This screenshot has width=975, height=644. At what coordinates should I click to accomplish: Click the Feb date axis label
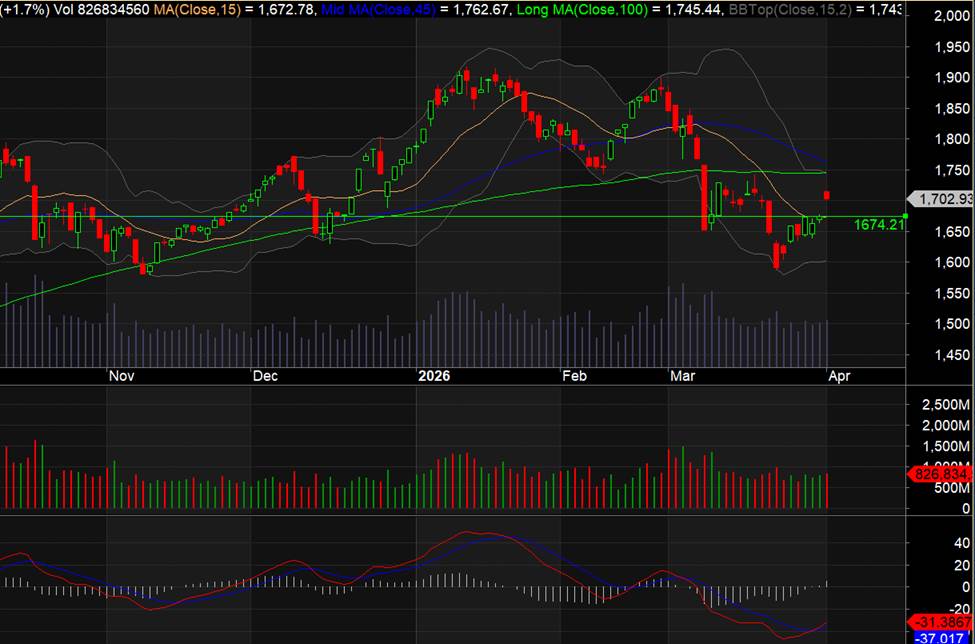pos(574,376)
